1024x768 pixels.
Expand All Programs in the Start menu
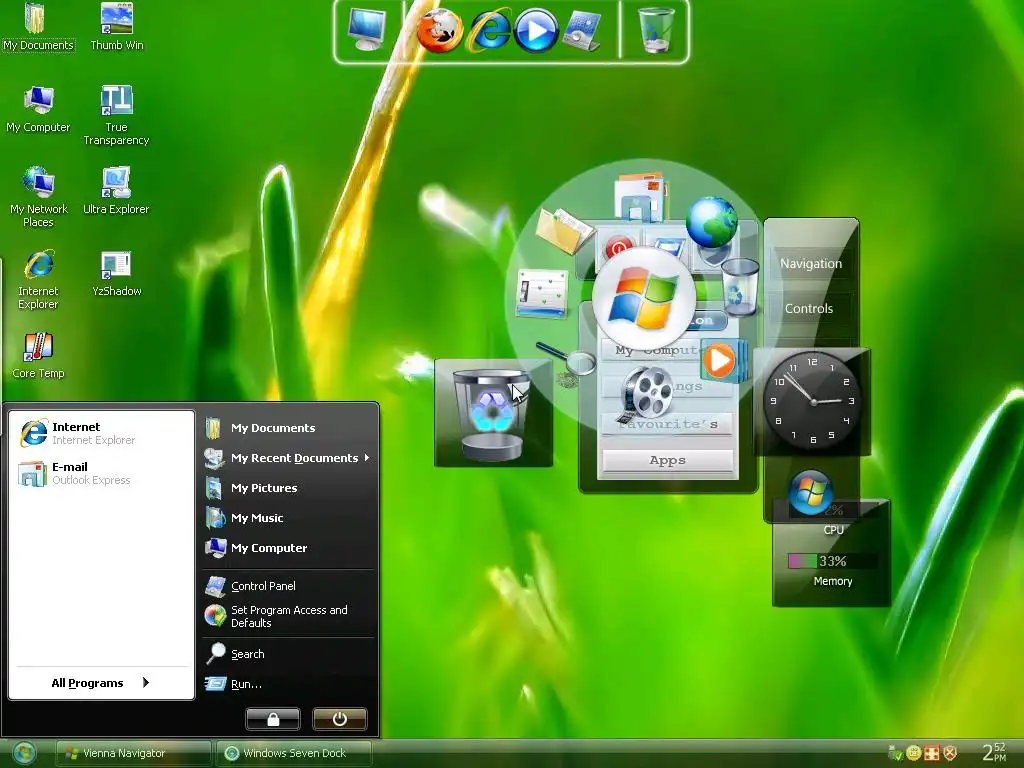pos(102,682)
